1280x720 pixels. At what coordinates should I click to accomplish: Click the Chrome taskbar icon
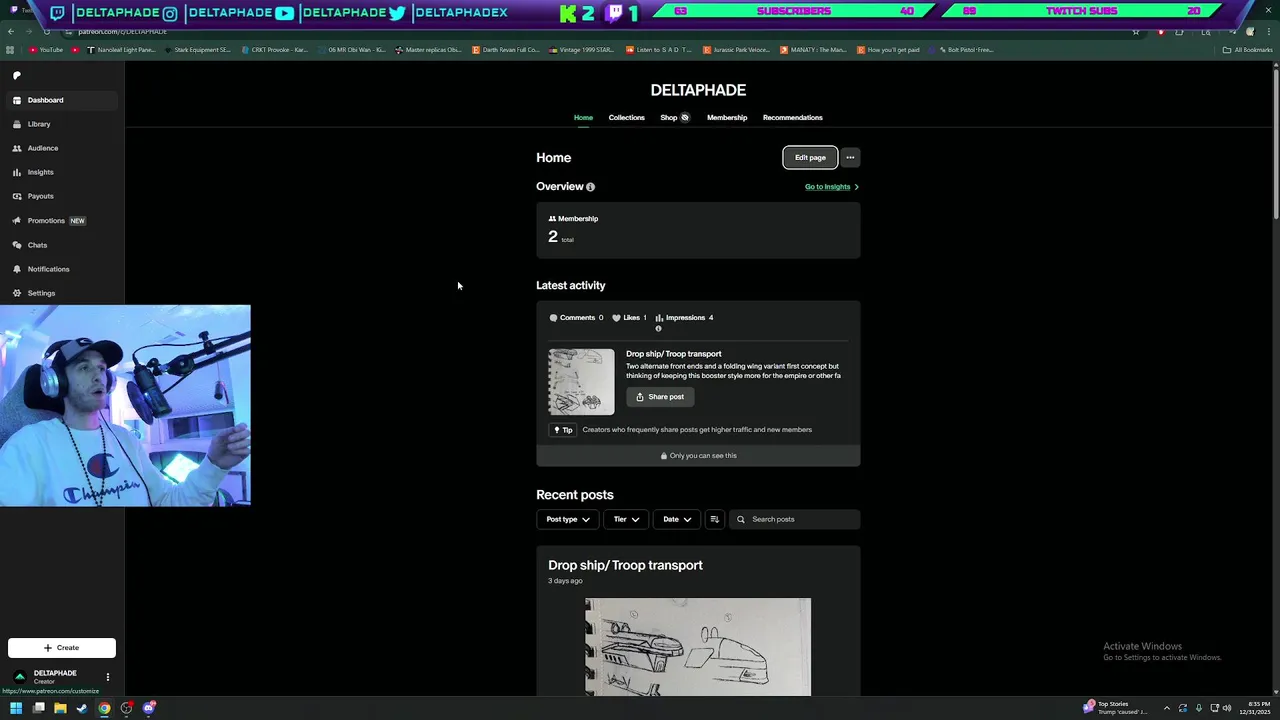pyautogui.click(x=104, y=708)
